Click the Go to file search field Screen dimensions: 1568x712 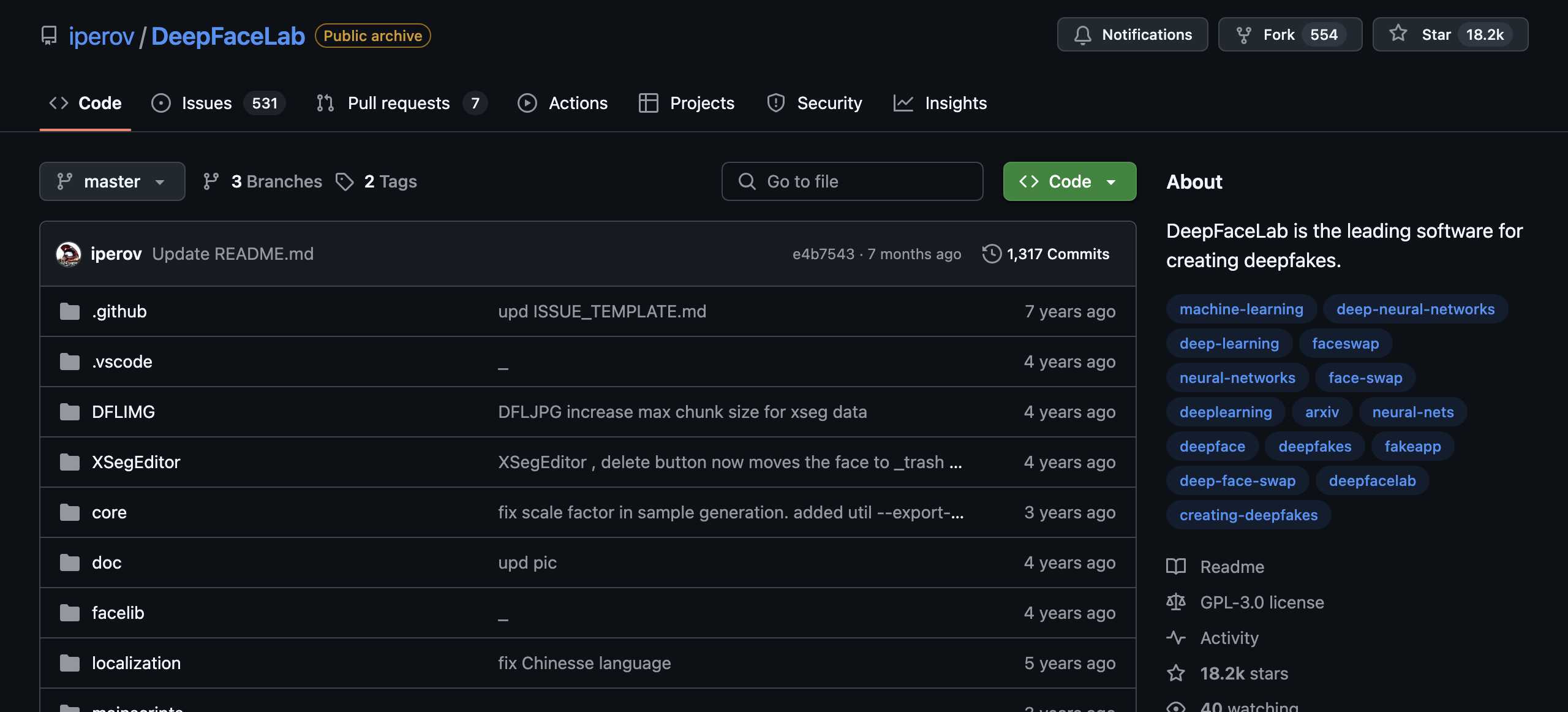click(852, 181)
